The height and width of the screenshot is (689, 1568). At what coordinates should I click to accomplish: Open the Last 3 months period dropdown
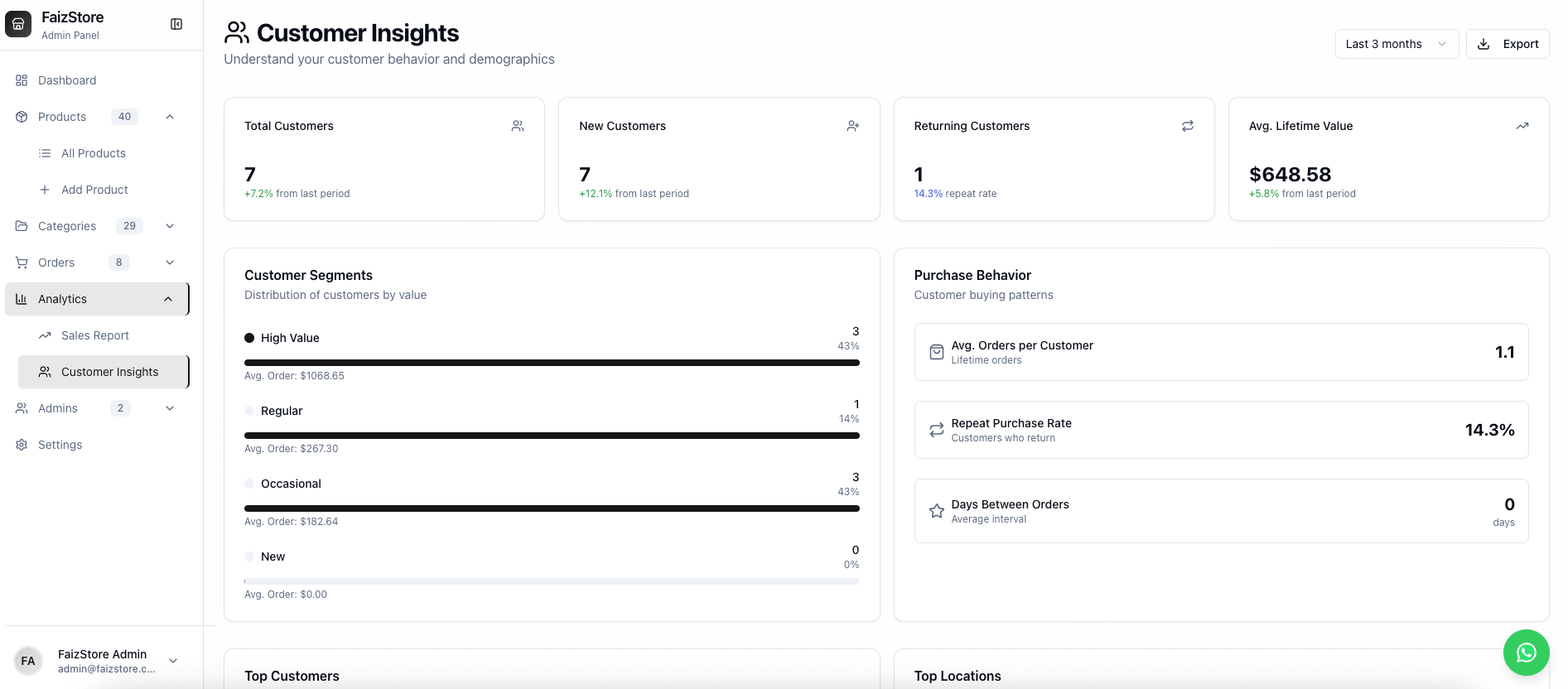[1396, 44]
